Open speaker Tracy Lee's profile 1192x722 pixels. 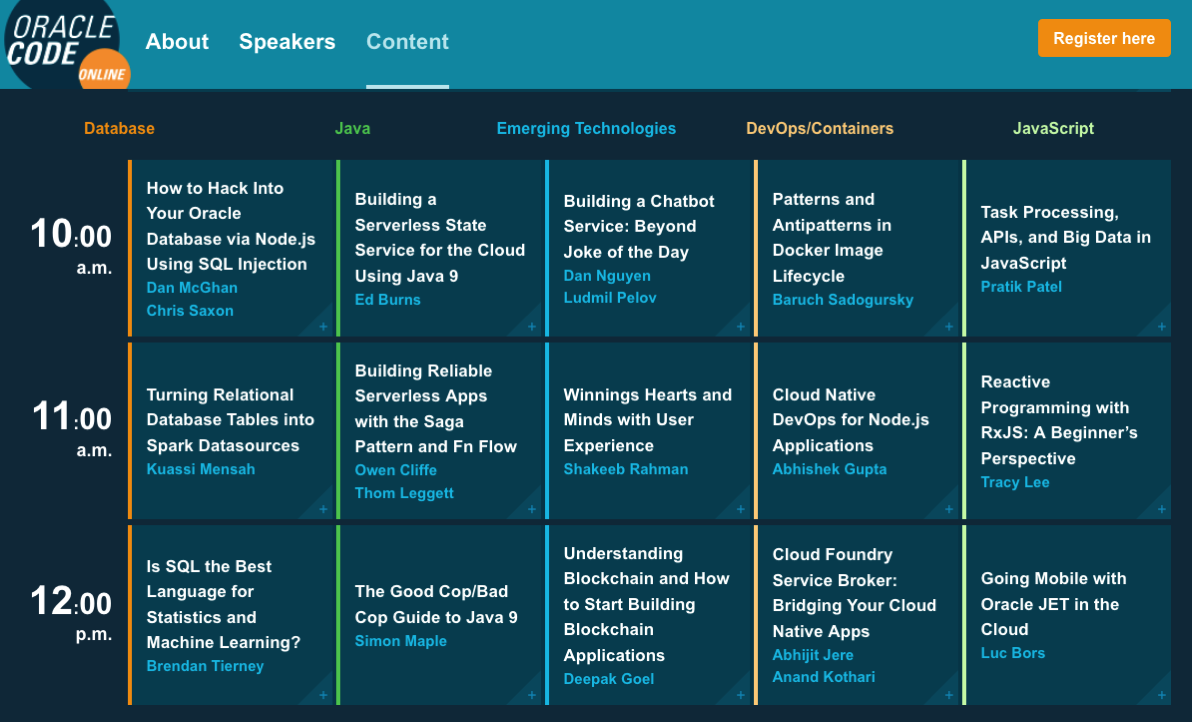1015,482
